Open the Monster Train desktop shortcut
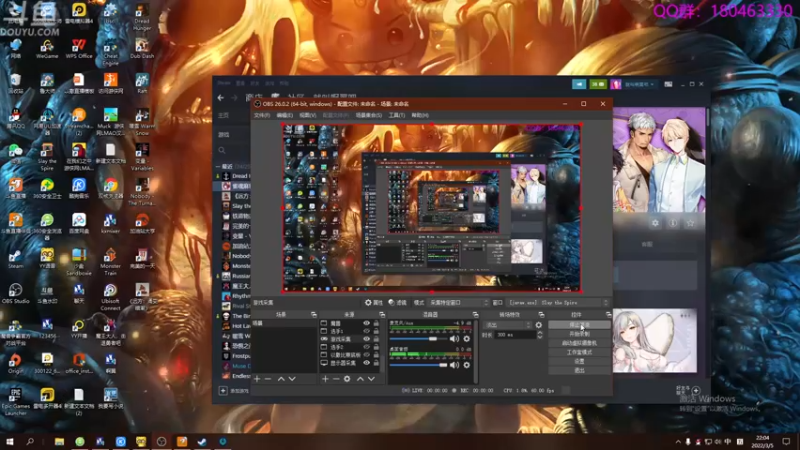 [110, 262]
